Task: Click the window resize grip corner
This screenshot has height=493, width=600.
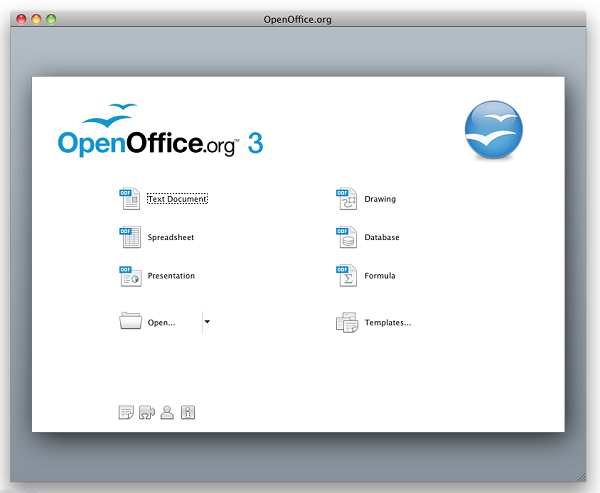Action: coord(581,477)
